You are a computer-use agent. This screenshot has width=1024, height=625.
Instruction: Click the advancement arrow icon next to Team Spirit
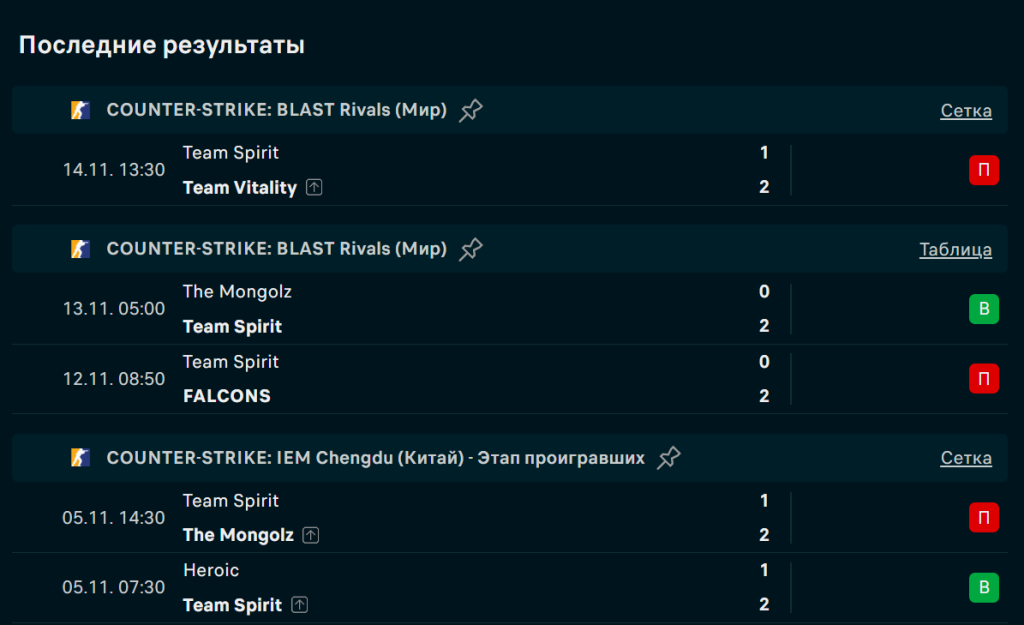[x=300, y=605]
